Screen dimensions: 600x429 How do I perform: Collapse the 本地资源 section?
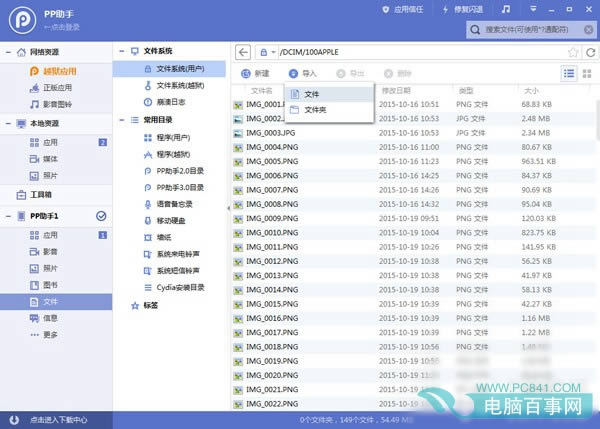[8, 124]
